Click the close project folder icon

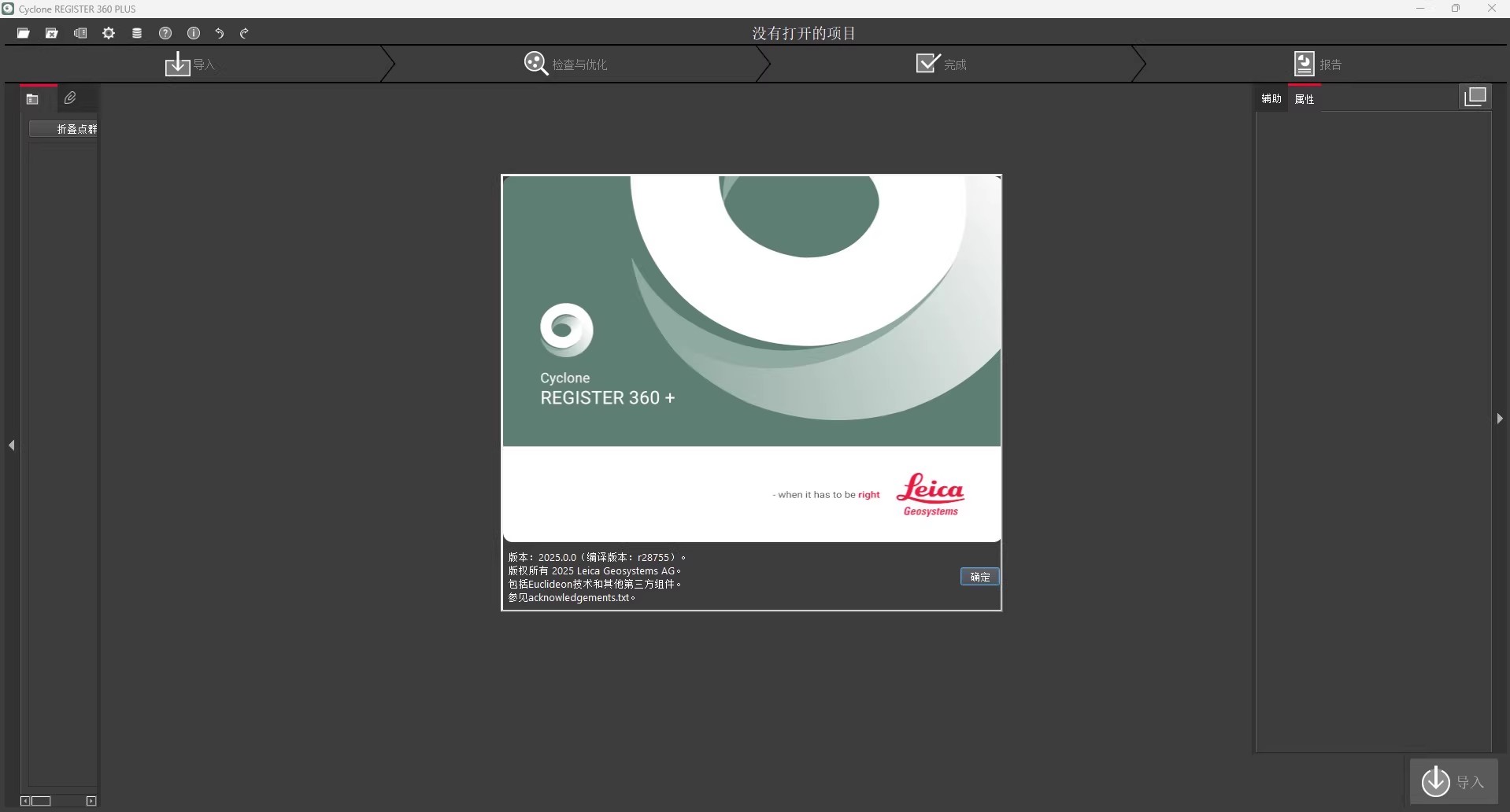[x=52, y=33]
